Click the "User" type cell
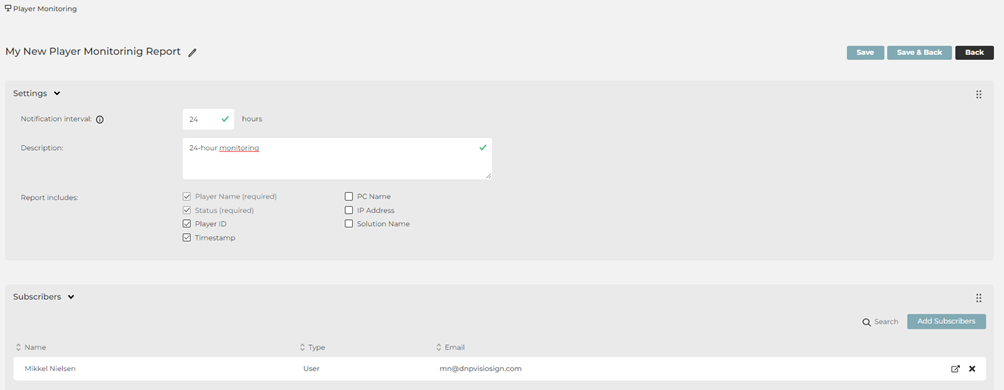 pyautogui.click(x=311, y=369)
